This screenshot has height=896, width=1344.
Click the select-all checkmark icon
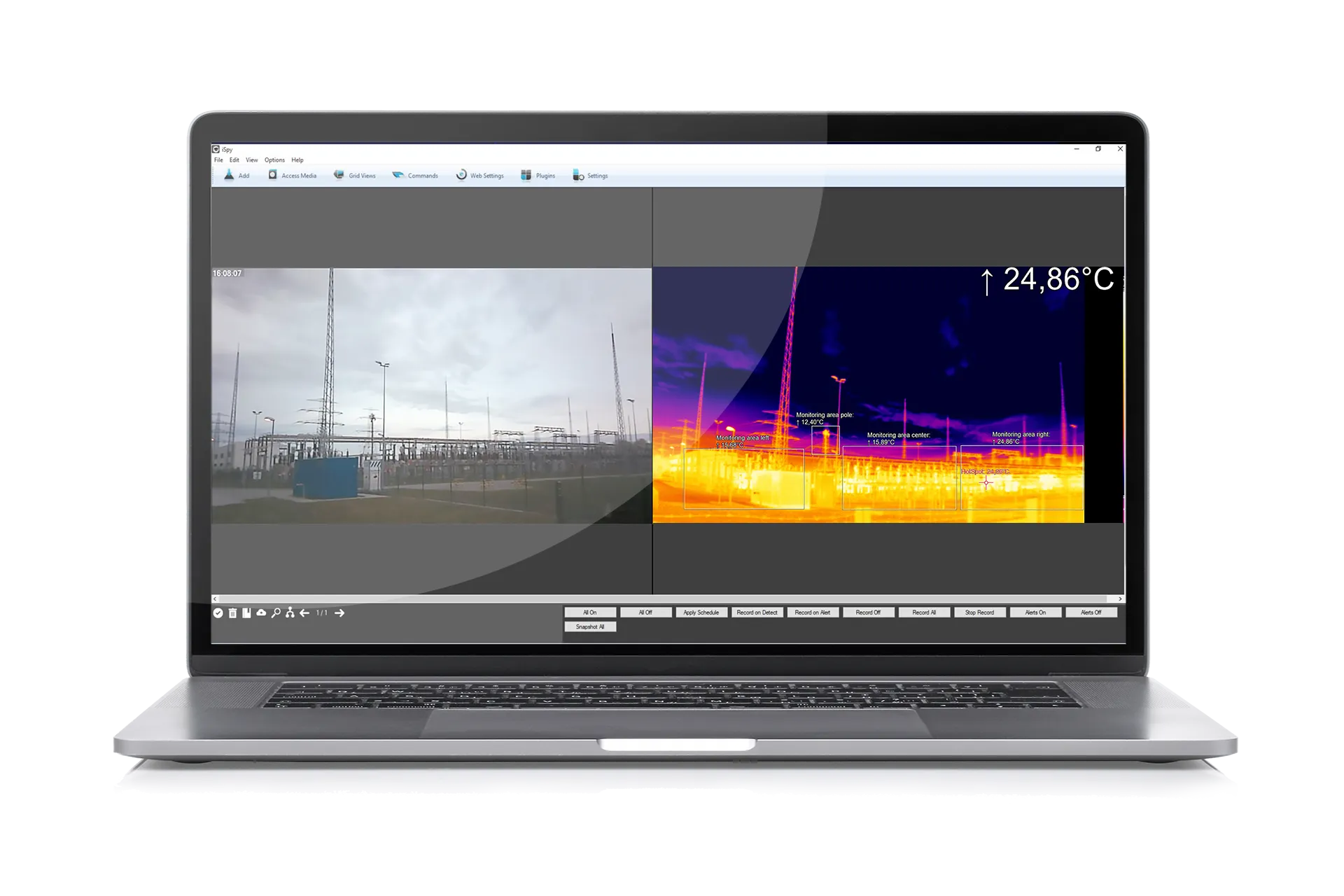click(x=218, y=613)
